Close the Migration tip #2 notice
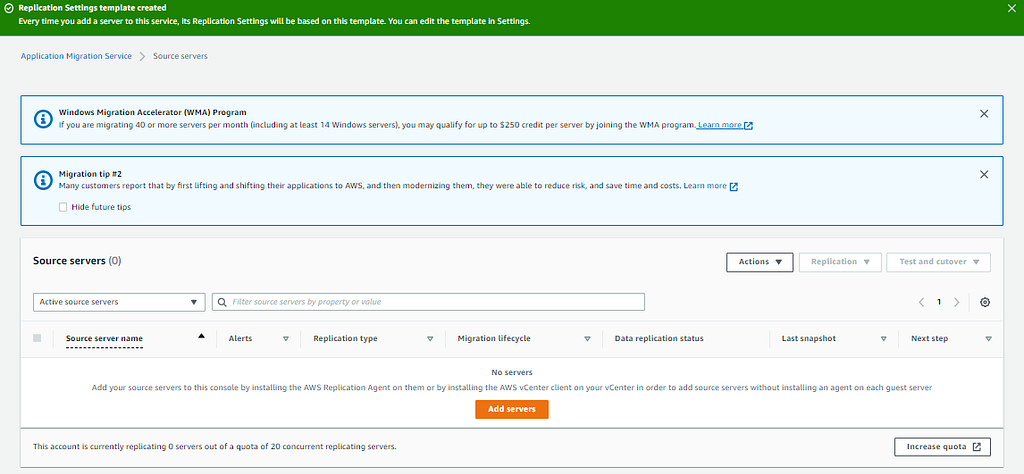 (984, 174)
